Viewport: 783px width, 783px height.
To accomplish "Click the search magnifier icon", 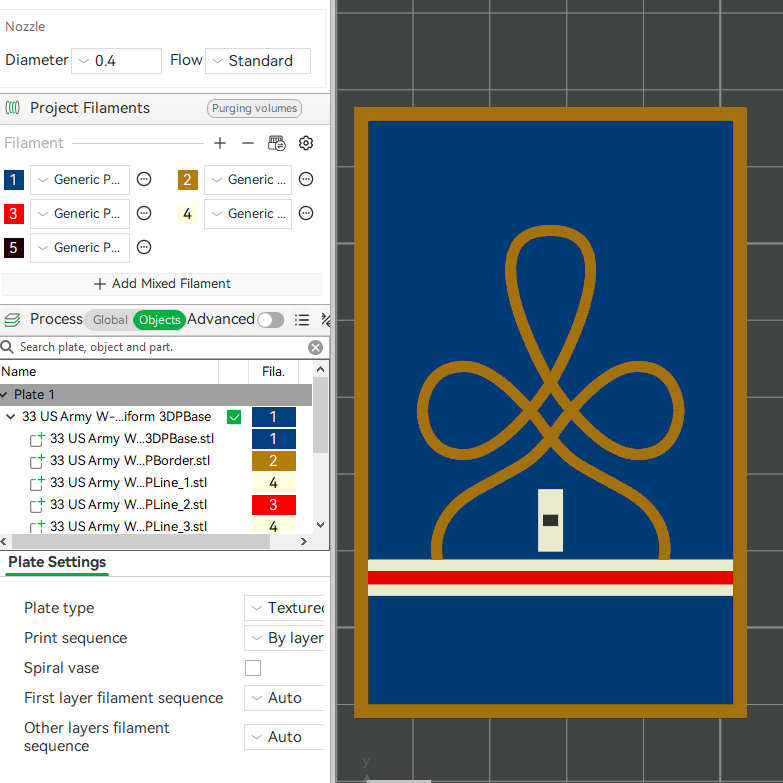I will tap(7, 347).
